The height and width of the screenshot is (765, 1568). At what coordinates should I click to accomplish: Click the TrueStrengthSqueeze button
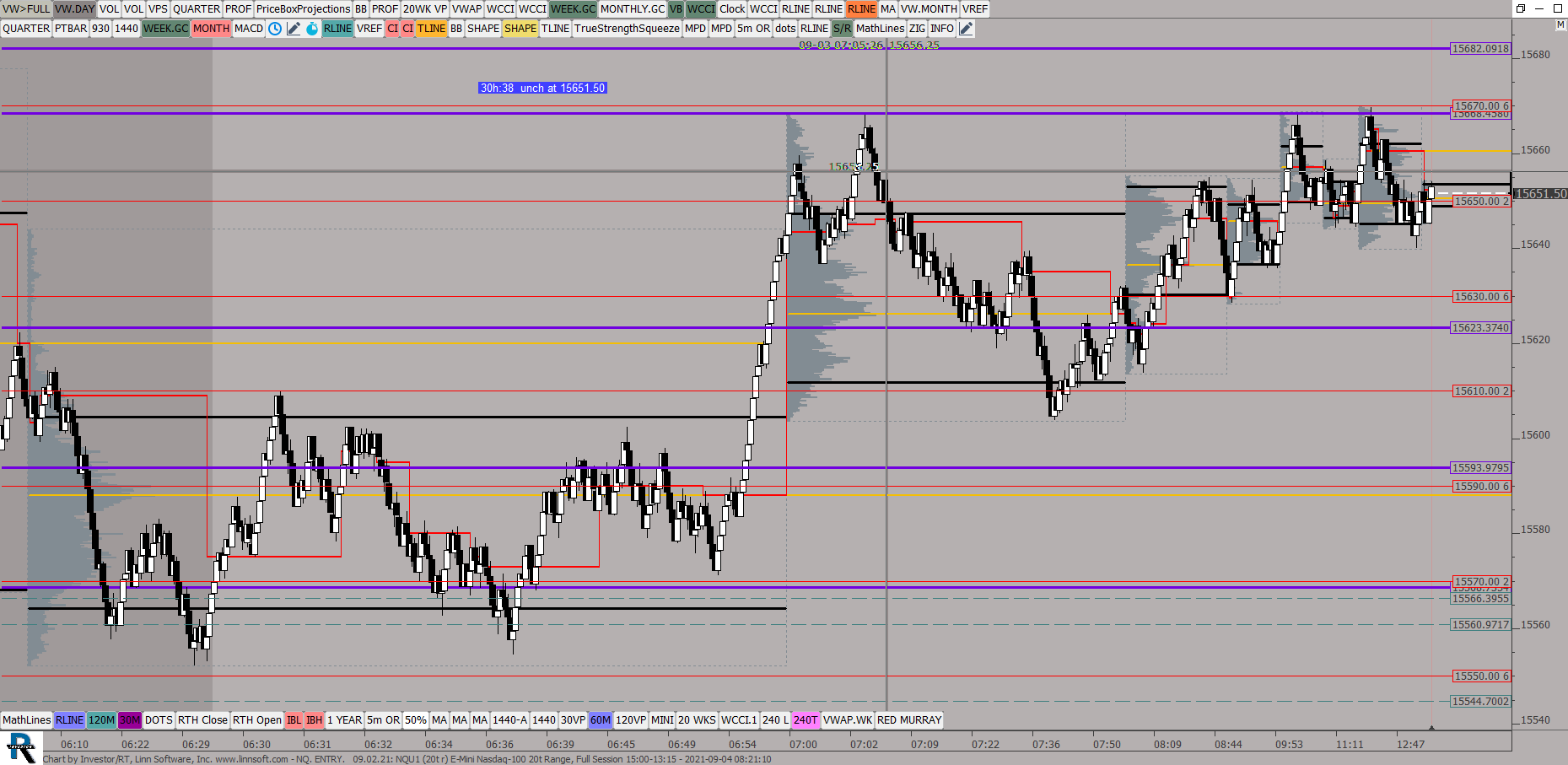[627, 29]
